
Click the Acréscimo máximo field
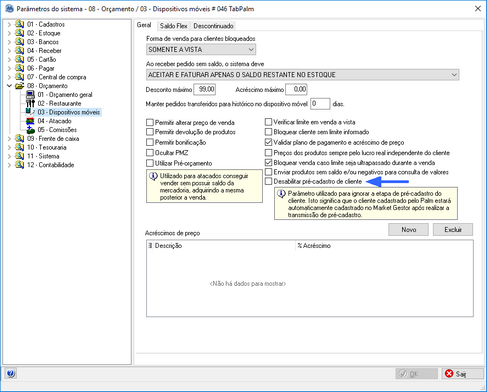[x=296, y=89]
